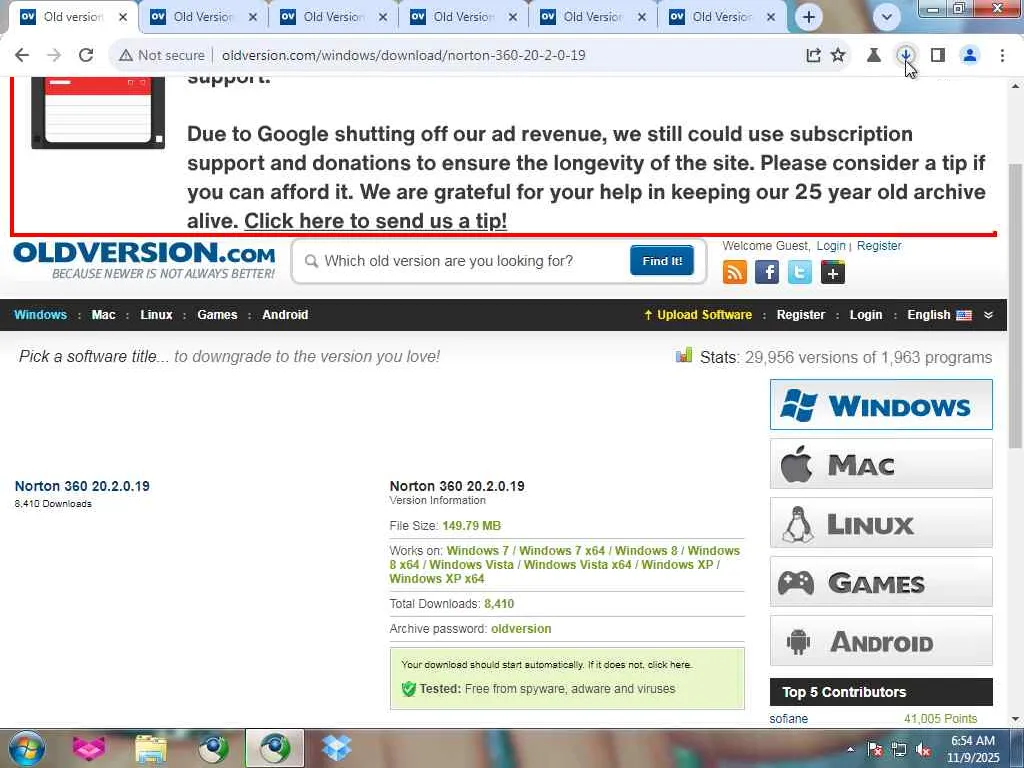Viewport: 1024px width, 768px height.
Task: Toggle the browser side panel
Action: [938, 56]
